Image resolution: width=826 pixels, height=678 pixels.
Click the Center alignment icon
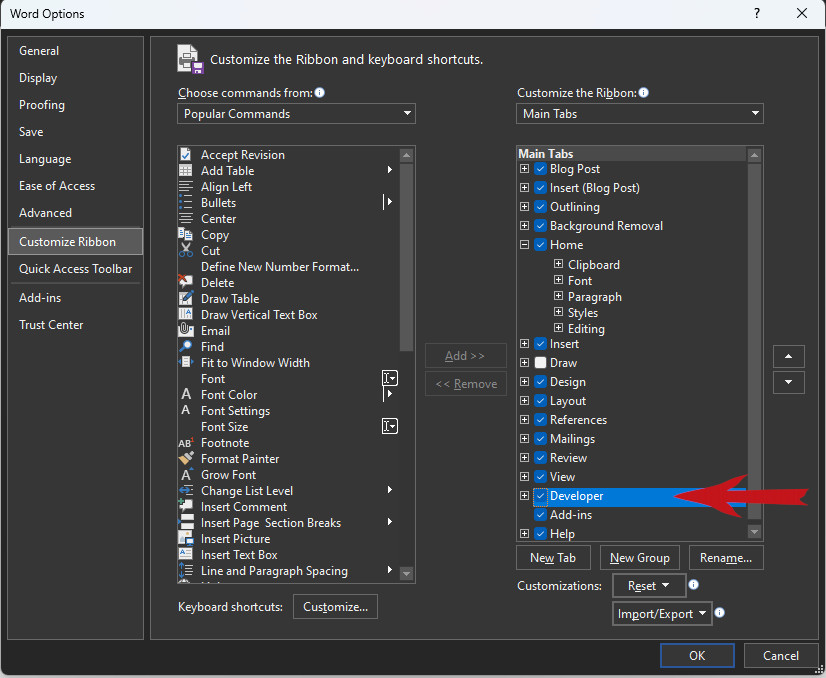(x=185, y=219)
